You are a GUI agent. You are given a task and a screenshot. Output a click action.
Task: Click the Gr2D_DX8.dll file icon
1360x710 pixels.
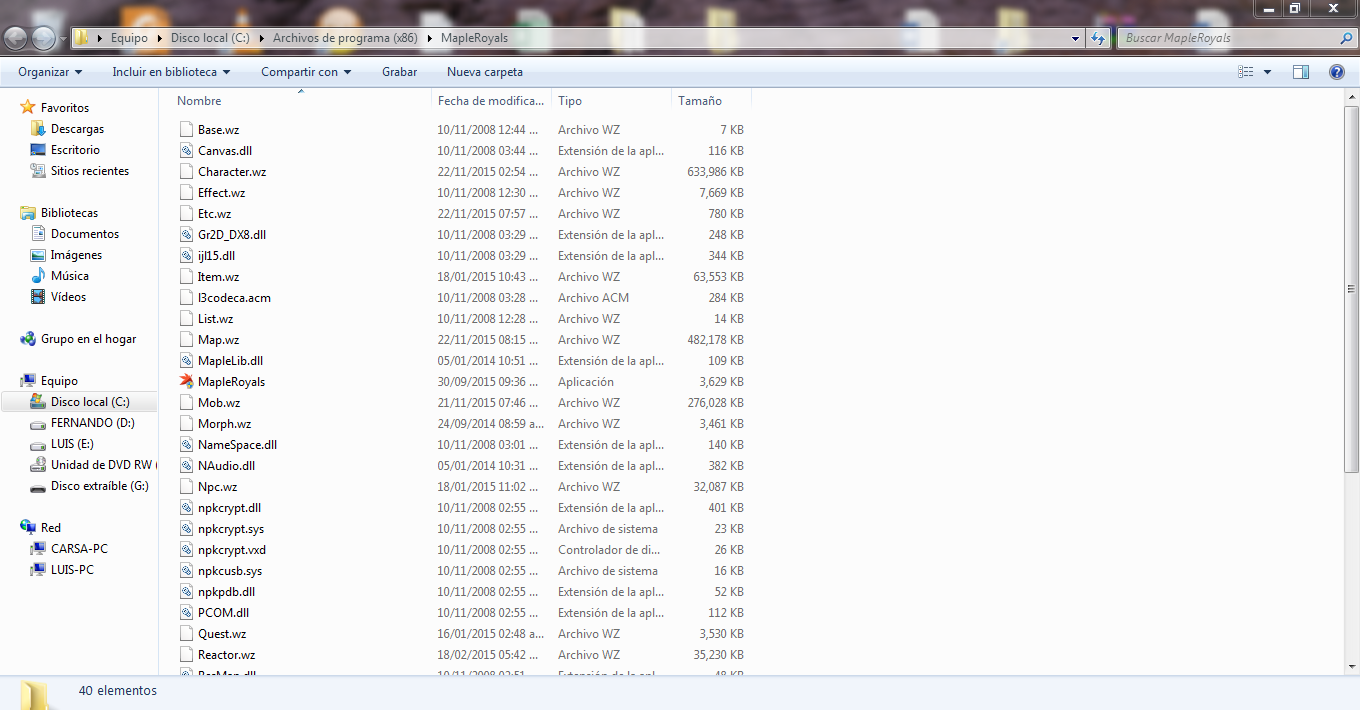click(x=186, y=235)
